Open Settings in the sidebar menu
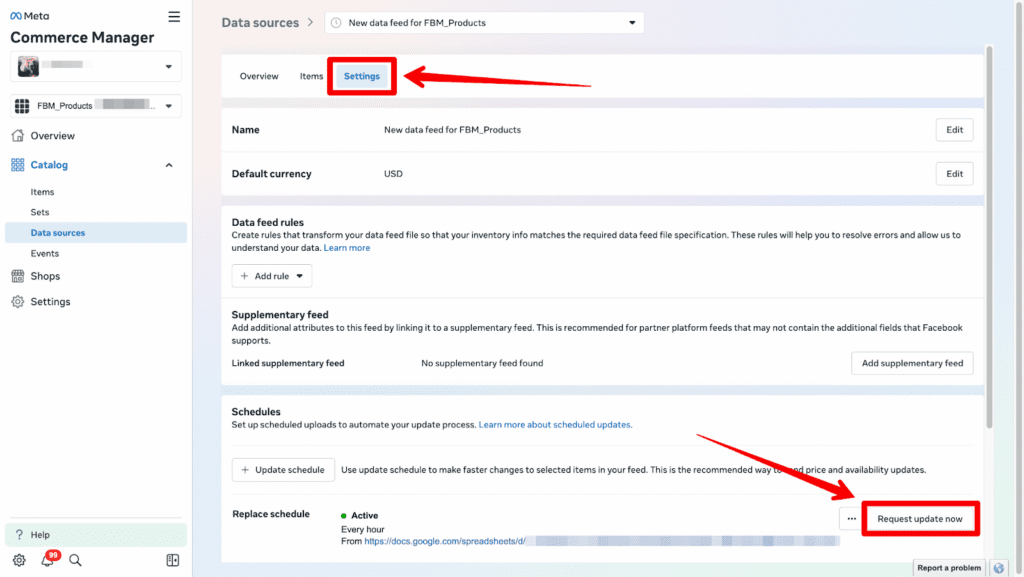The height and width of the screenshot is (577, 1024). pyautogui.click(x=50, y=302)
